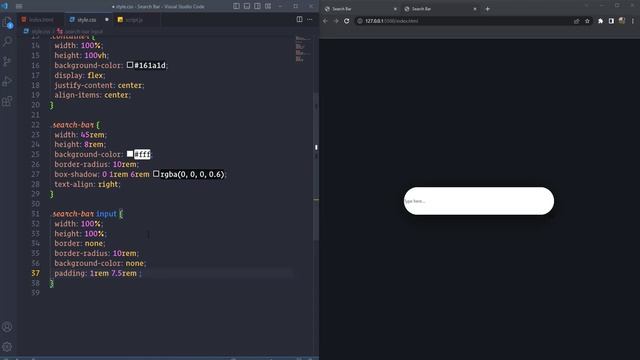Screen dimensions: 640x360
Task: Close the second Search Bar browser tab
Action: (475, 9)
